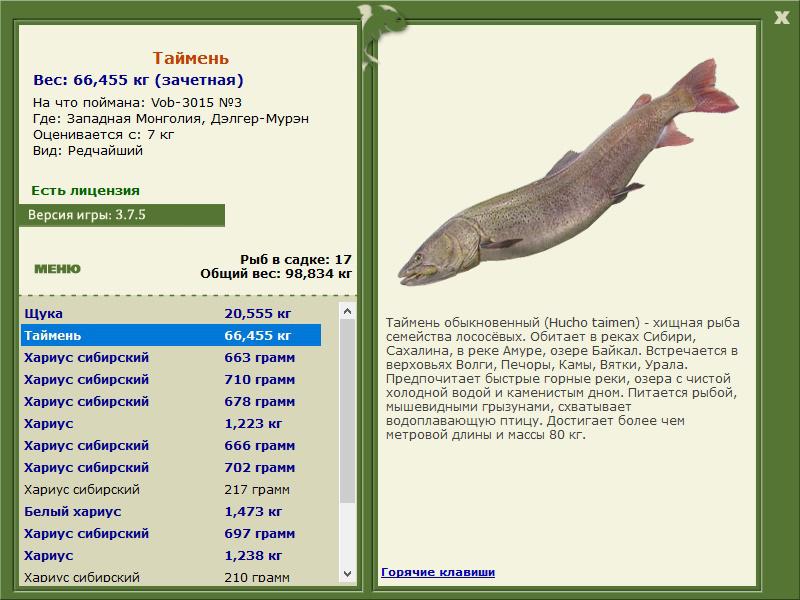Click the Есть лицензия label
800x600 pixels.
tap(85, 190)
